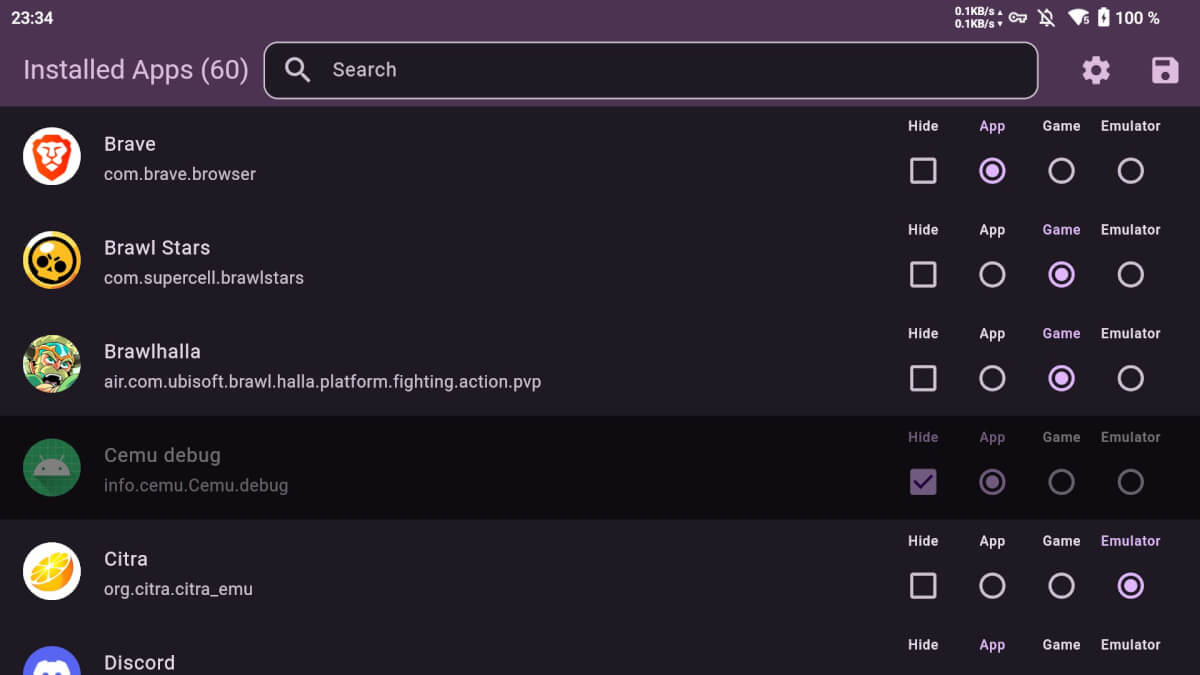Click the search magnifier icon
1200x675 pixels.
[298, 69]
